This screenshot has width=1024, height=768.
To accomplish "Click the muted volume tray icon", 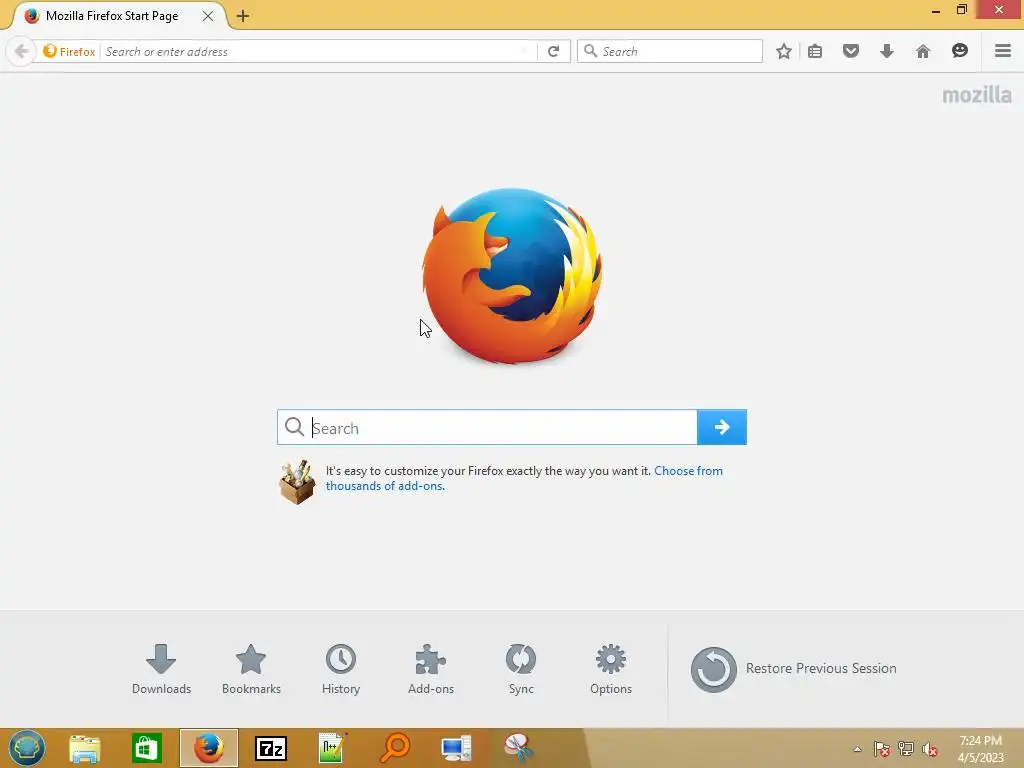I will tap(930, 749).
